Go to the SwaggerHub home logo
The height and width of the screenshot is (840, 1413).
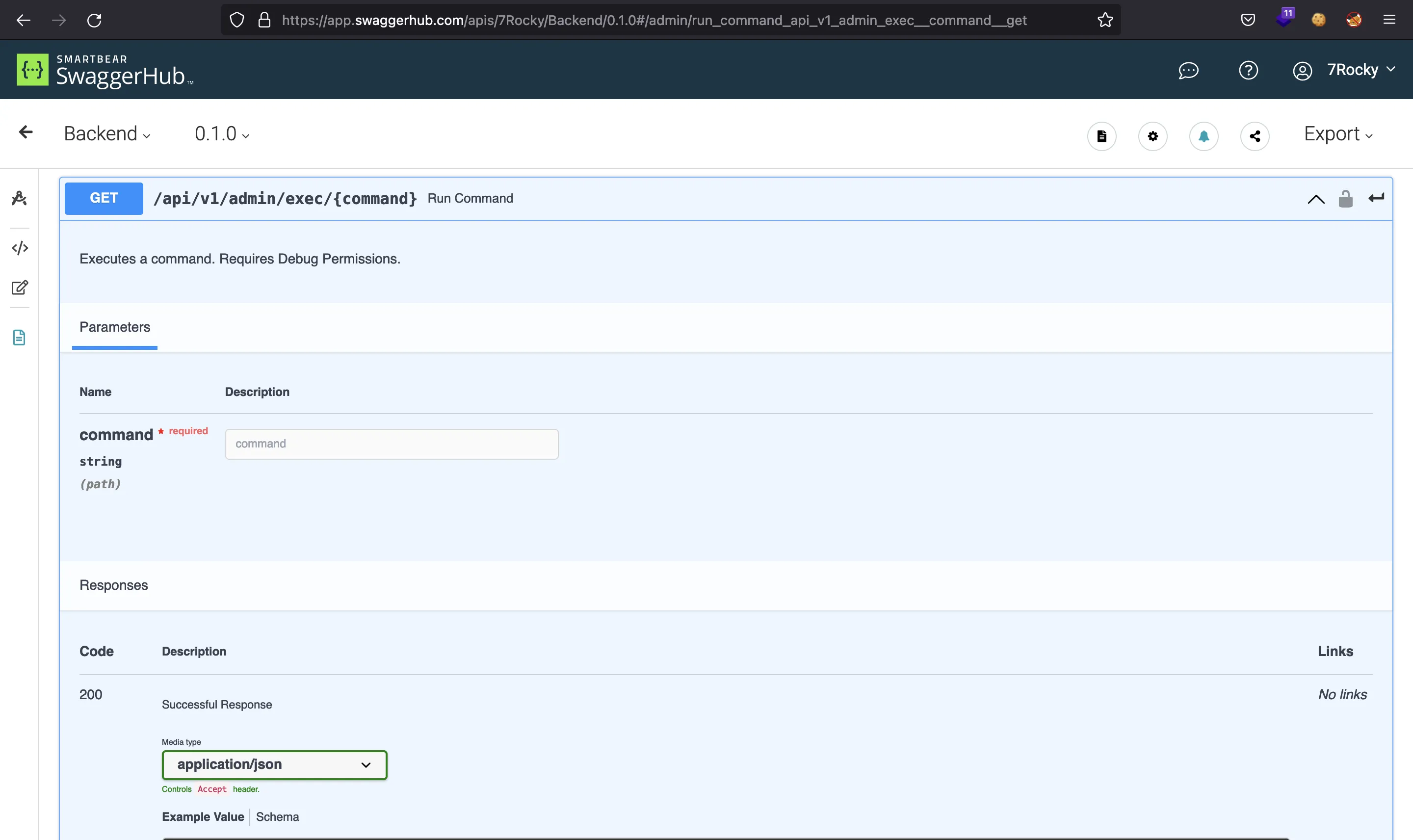pyautogui.click(x=105, y=70)
